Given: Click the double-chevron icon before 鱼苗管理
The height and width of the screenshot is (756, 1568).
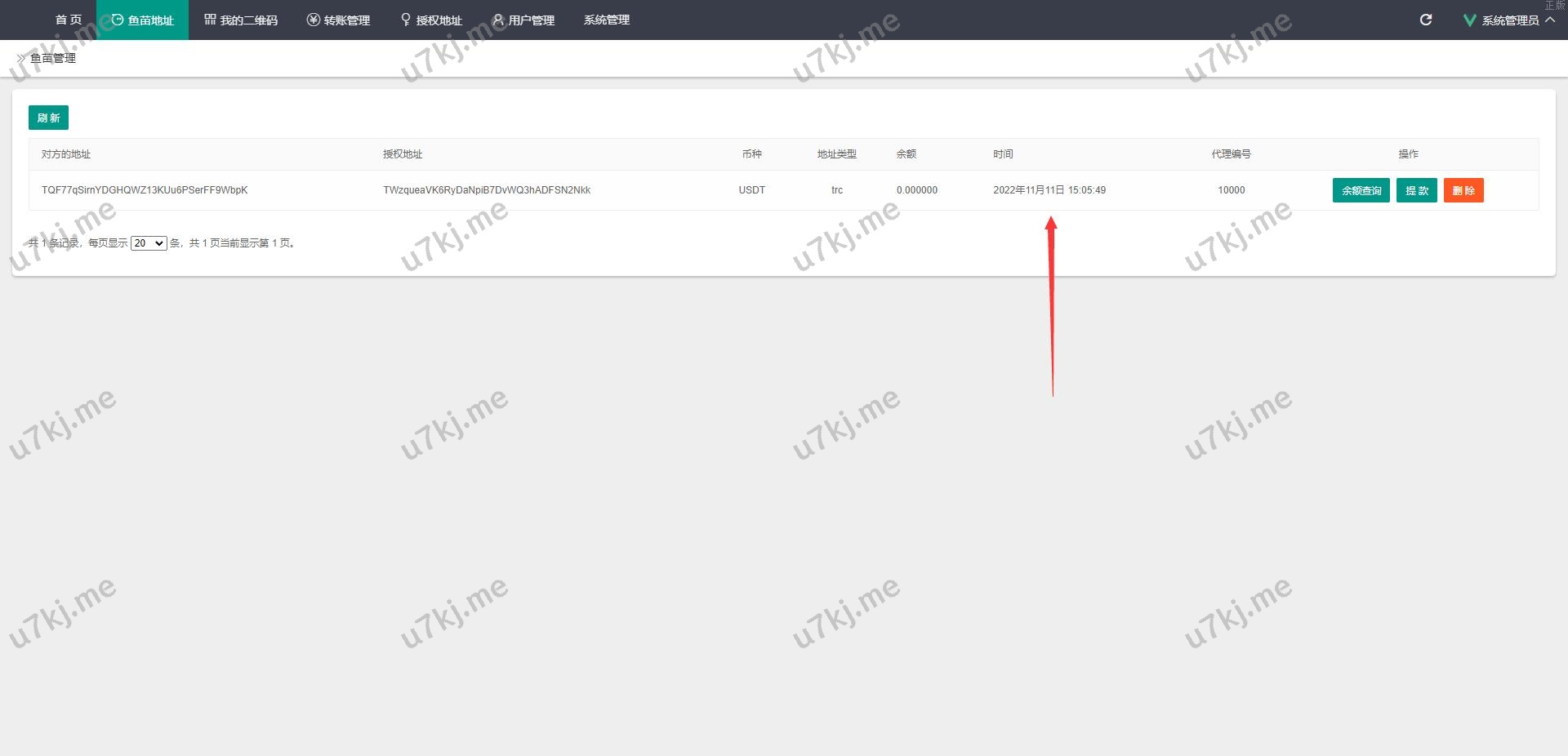Looking at the screenshot, I should click(21, 59).
